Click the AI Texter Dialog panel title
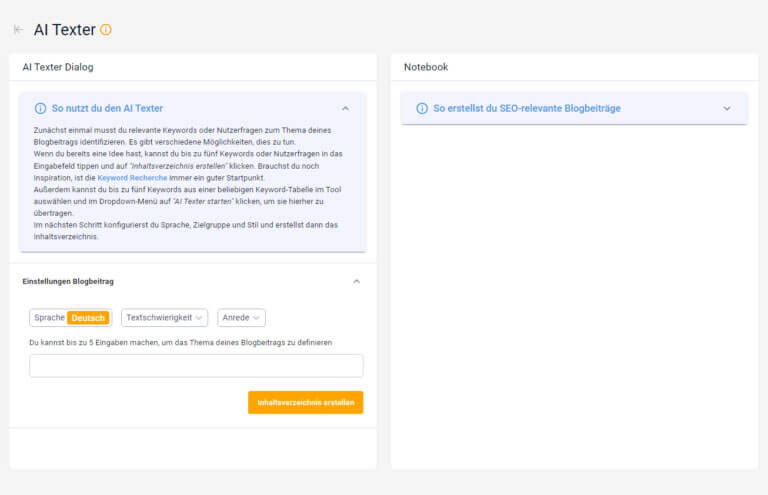This screenshot has height=495, width=768. [x=58, y=67]
